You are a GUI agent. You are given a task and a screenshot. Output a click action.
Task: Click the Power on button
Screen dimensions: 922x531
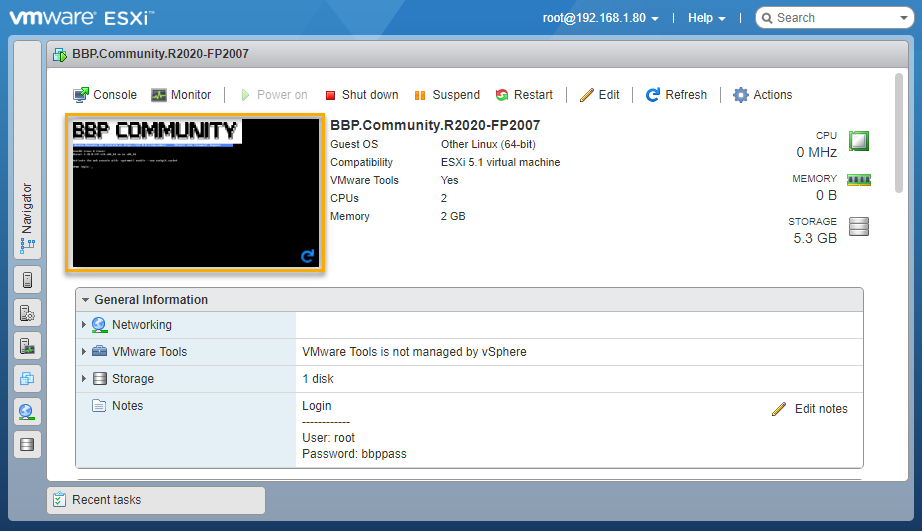coord(274,95)
